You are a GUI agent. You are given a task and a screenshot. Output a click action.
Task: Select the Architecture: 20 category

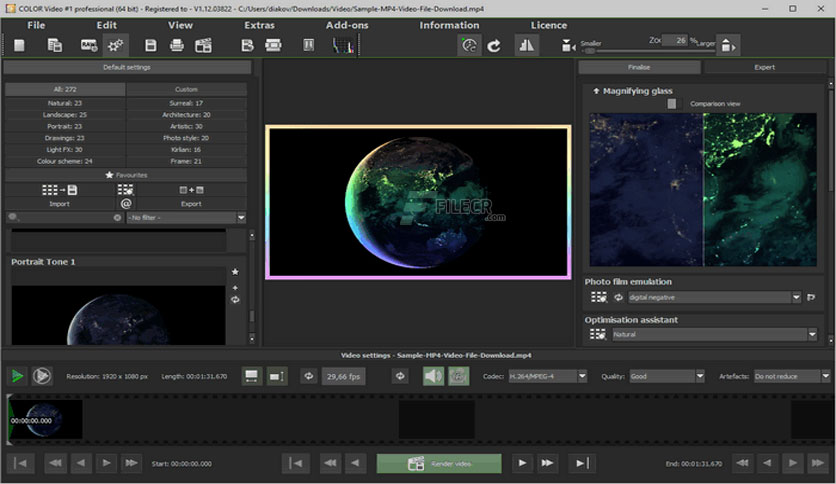pyautogui.click(x=186, y=115)
